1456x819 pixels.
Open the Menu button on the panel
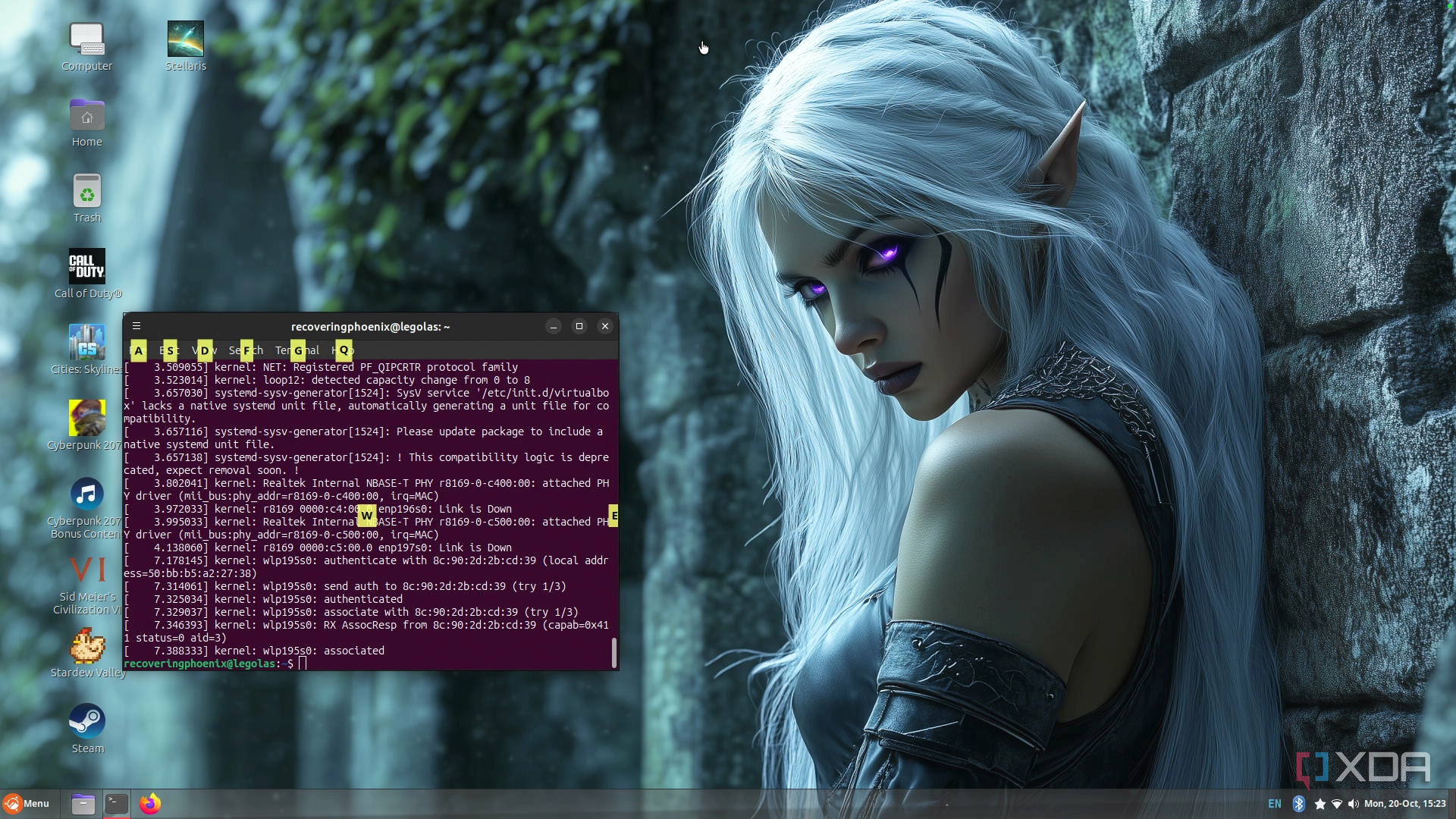coord(27,804)
